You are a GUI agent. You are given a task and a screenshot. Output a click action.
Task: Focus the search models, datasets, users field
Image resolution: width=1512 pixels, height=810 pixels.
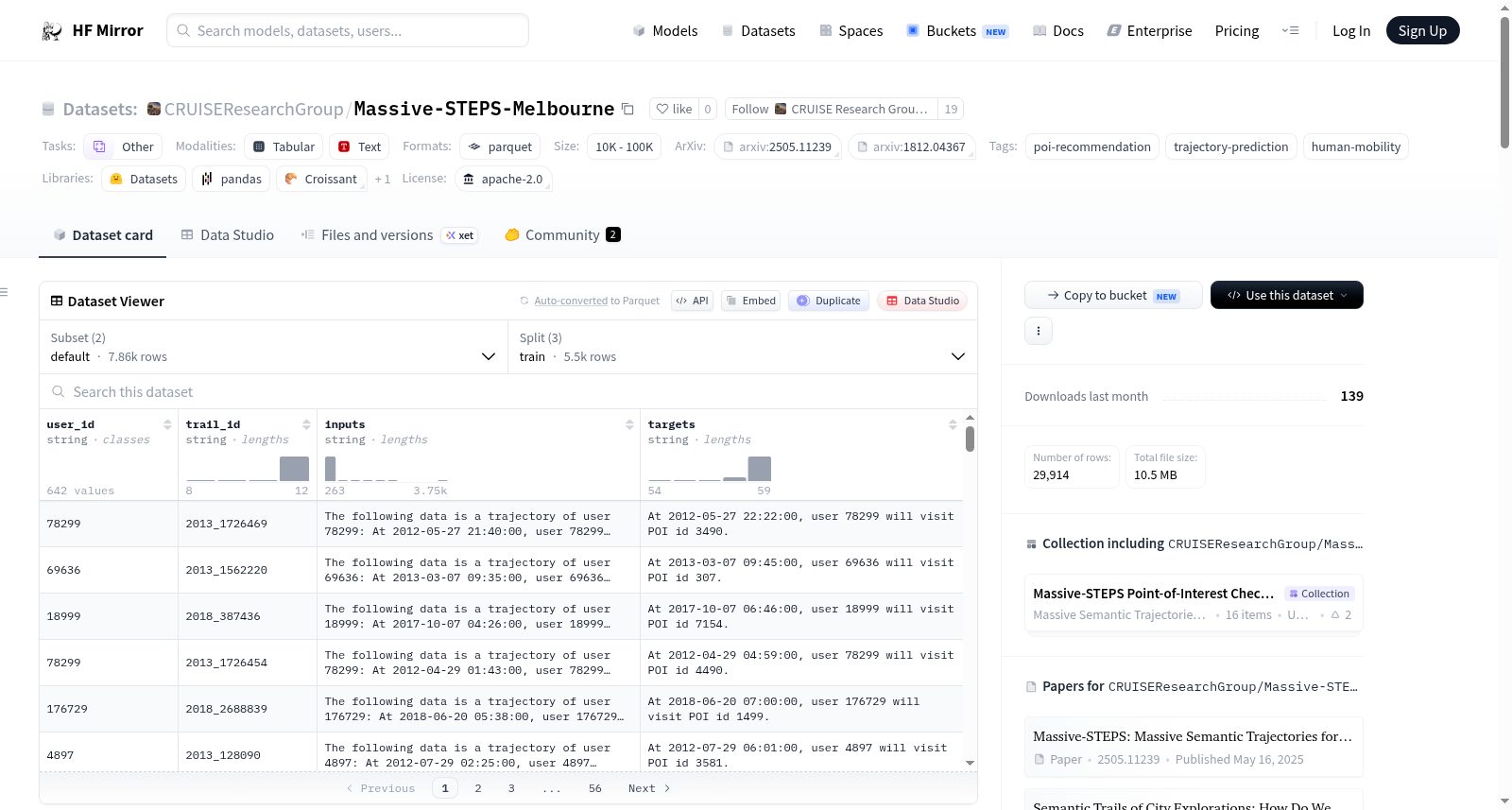point(348,30)
